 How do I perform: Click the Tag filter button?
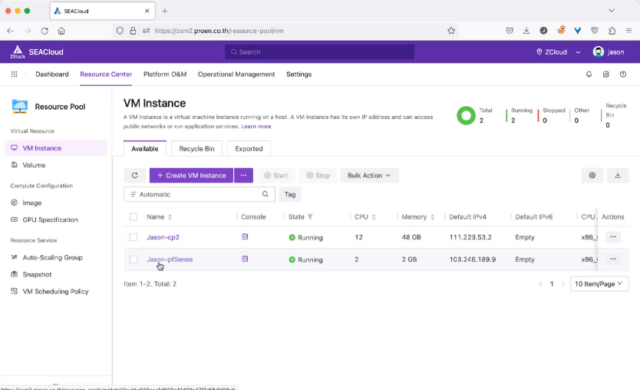coord(290,194)
